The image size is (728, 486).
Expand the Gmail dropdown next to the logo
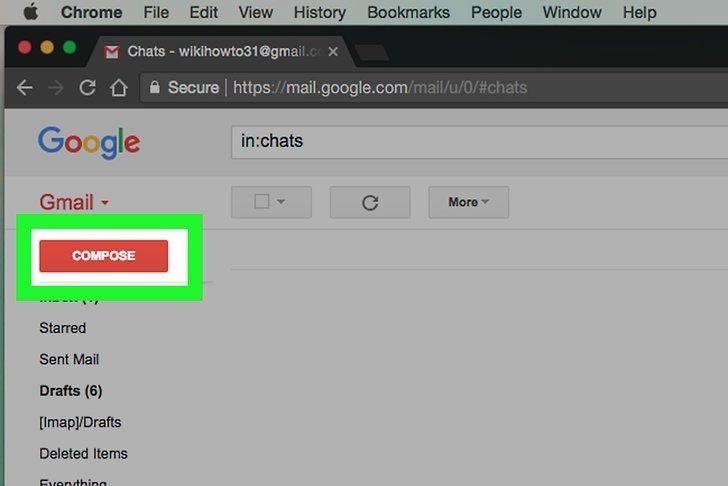pos(105,202)
